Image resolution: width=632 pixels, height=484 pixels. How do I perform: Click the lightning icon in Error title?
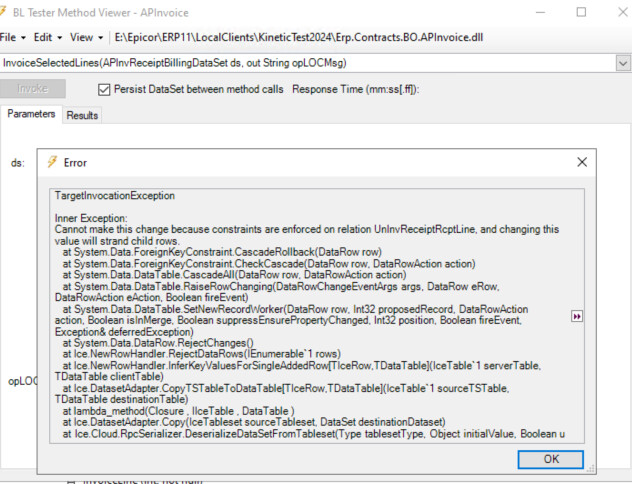(x=52, y=162)
